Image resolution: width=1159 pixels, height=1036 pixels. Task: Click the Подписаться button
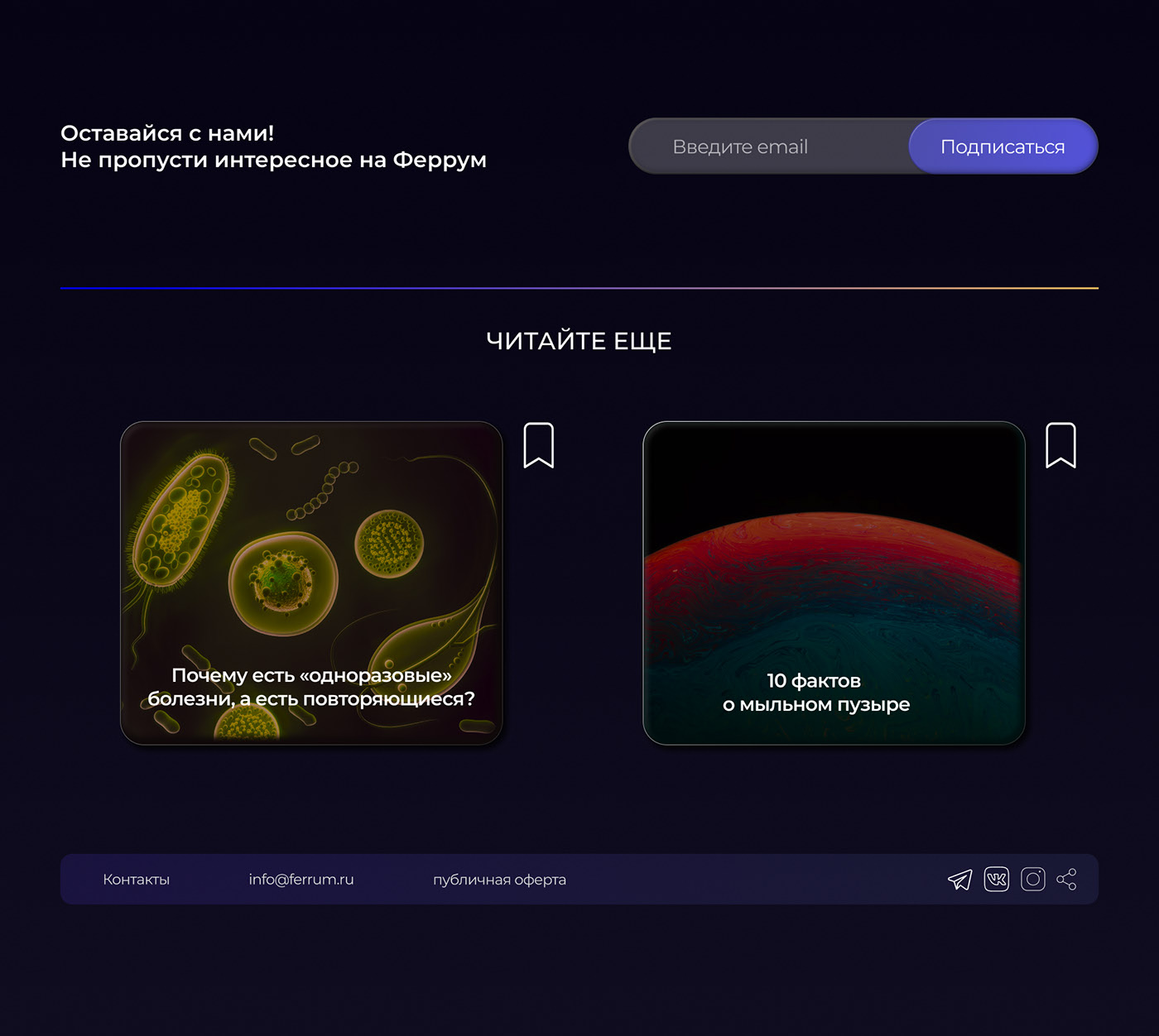pos(1003,146)
